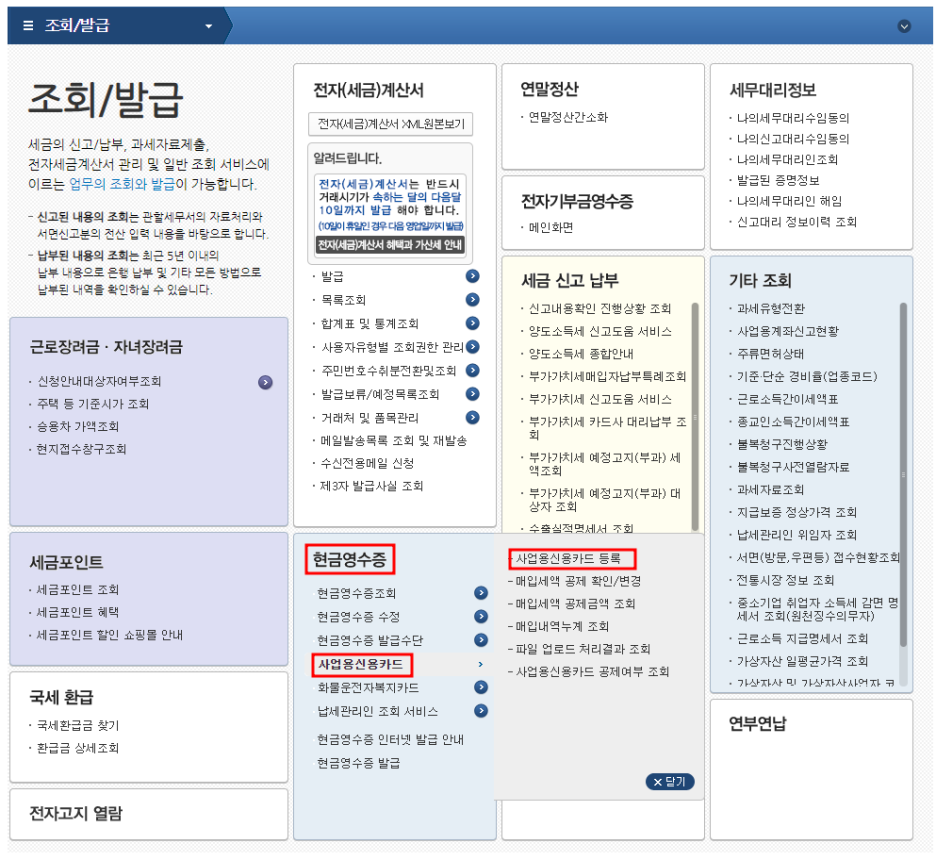Click arrow icon next to 현금영수증 수정
The height and width of the screenshot is (860, 936).
[x=481, y=616]
